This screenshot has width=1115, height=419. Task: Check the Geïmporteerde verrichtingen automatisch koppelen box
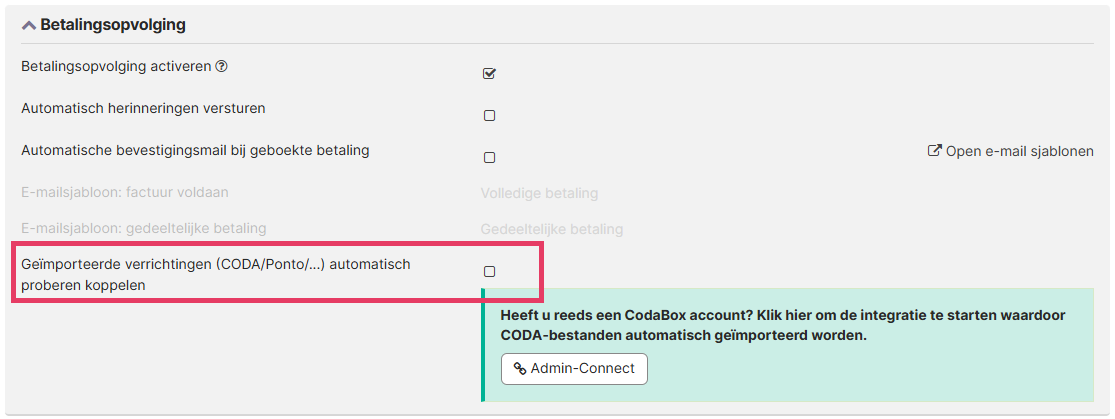pyautogui.click(x=489, y=271)
